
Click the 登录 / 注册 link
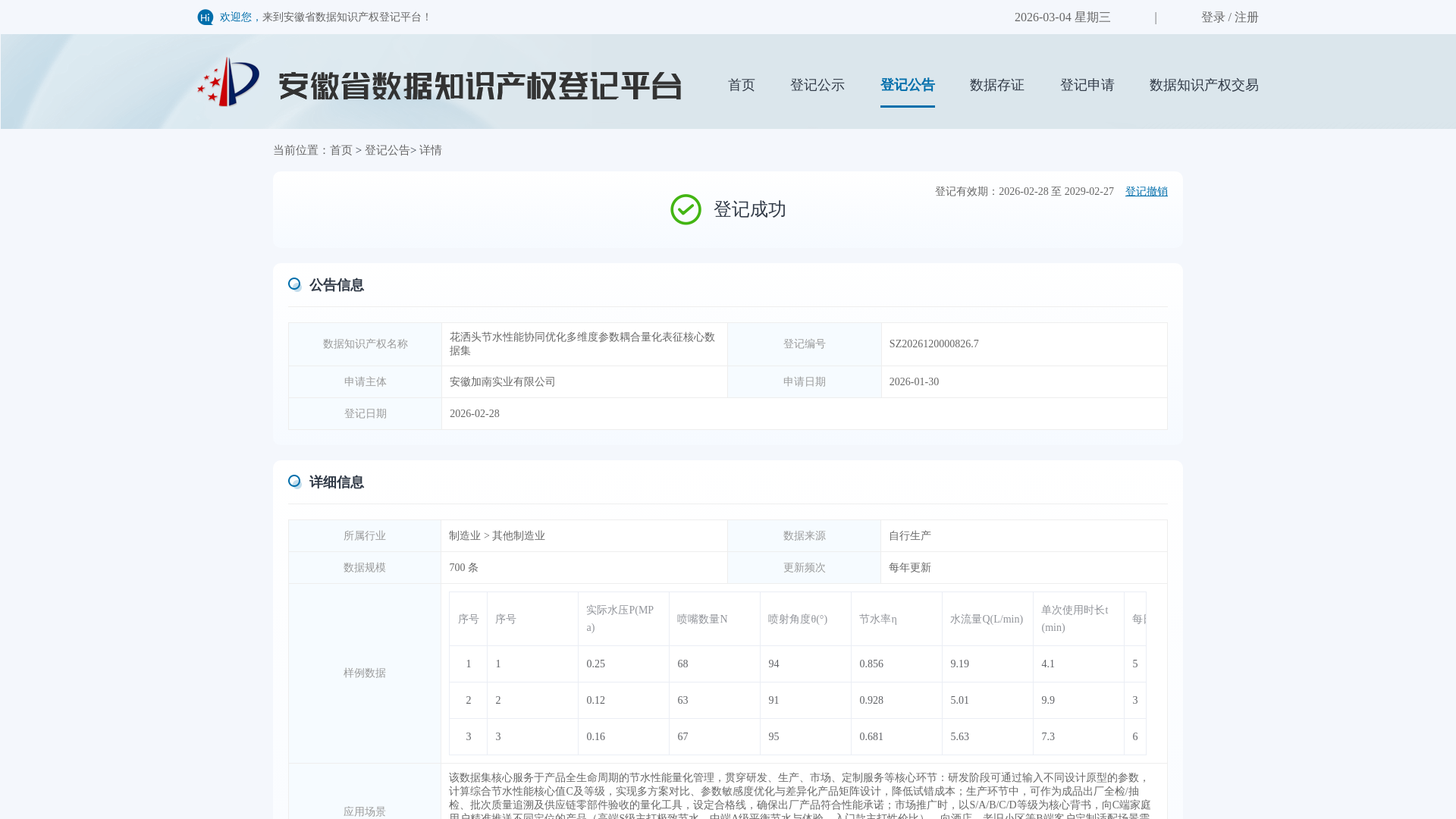click(1229, 17)
